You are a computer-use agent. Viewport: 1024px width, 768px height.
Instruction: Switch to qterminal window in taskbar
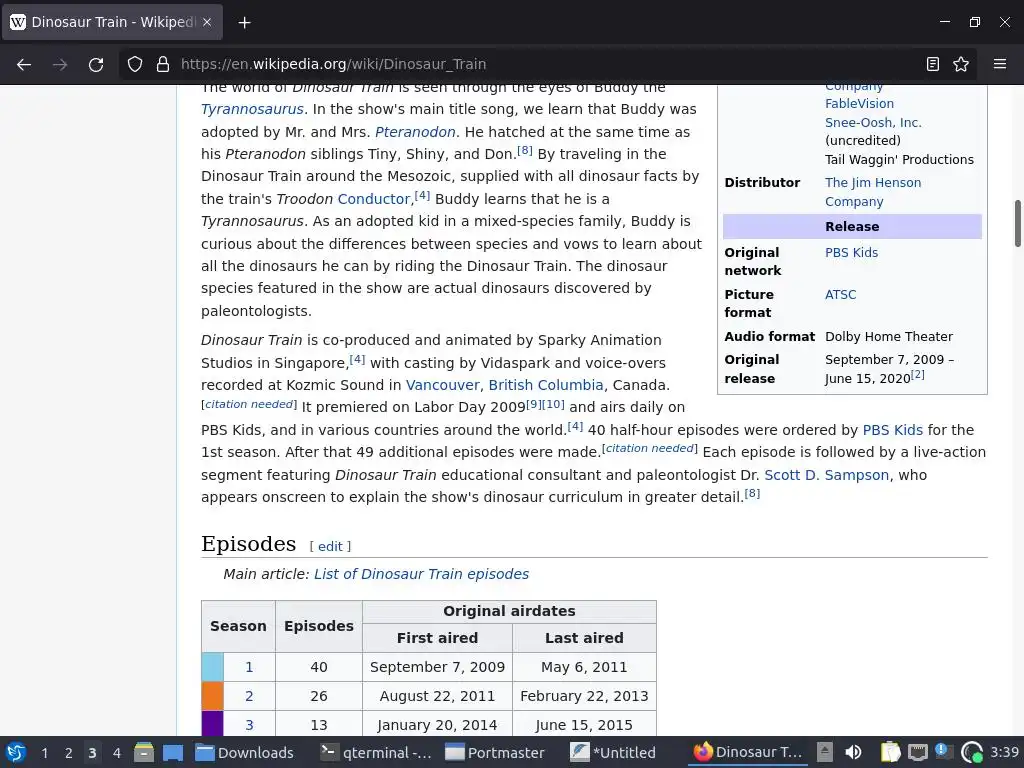pyautogui.click(x=377, y=752)
